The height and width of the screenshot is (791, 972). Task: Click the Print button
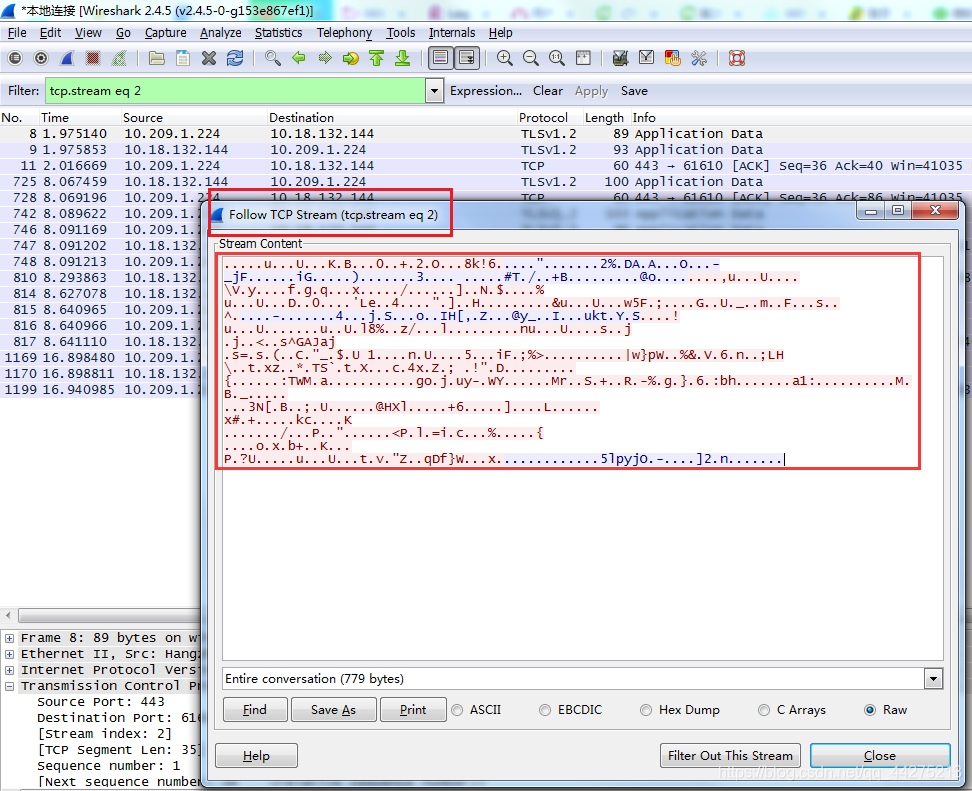click(413, 710)
